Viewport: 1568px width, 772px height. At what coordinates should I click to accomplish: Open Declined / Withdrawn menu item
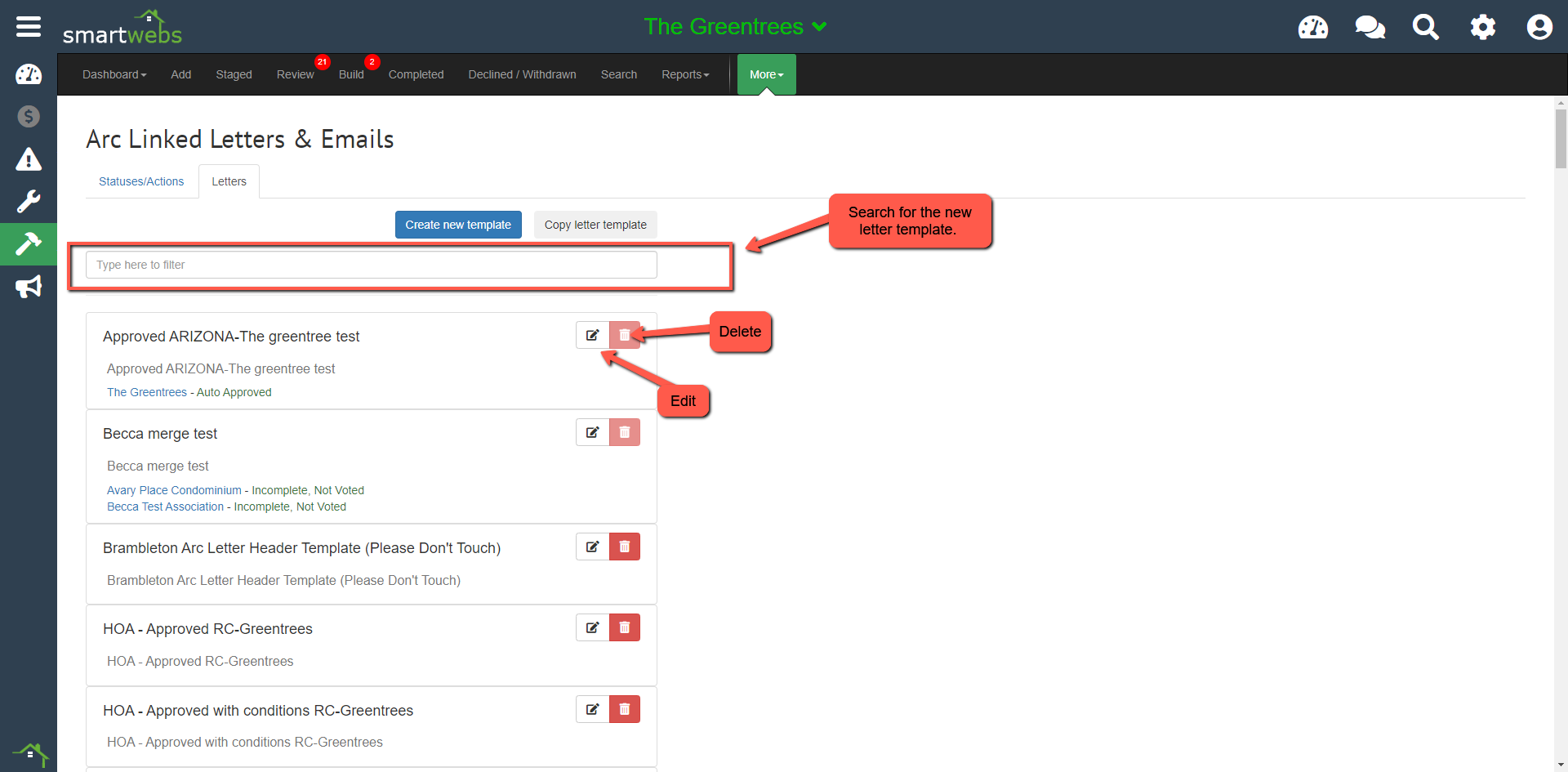click(x=522, y=74)
